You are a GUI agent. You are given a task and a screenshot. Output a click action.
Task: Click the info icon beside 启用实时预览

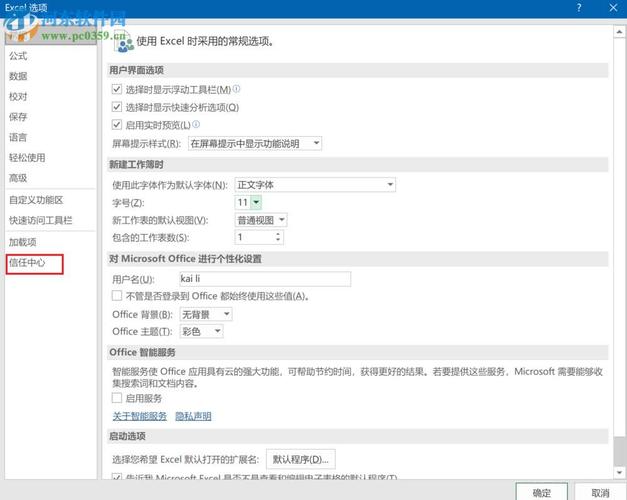[196, 124]
